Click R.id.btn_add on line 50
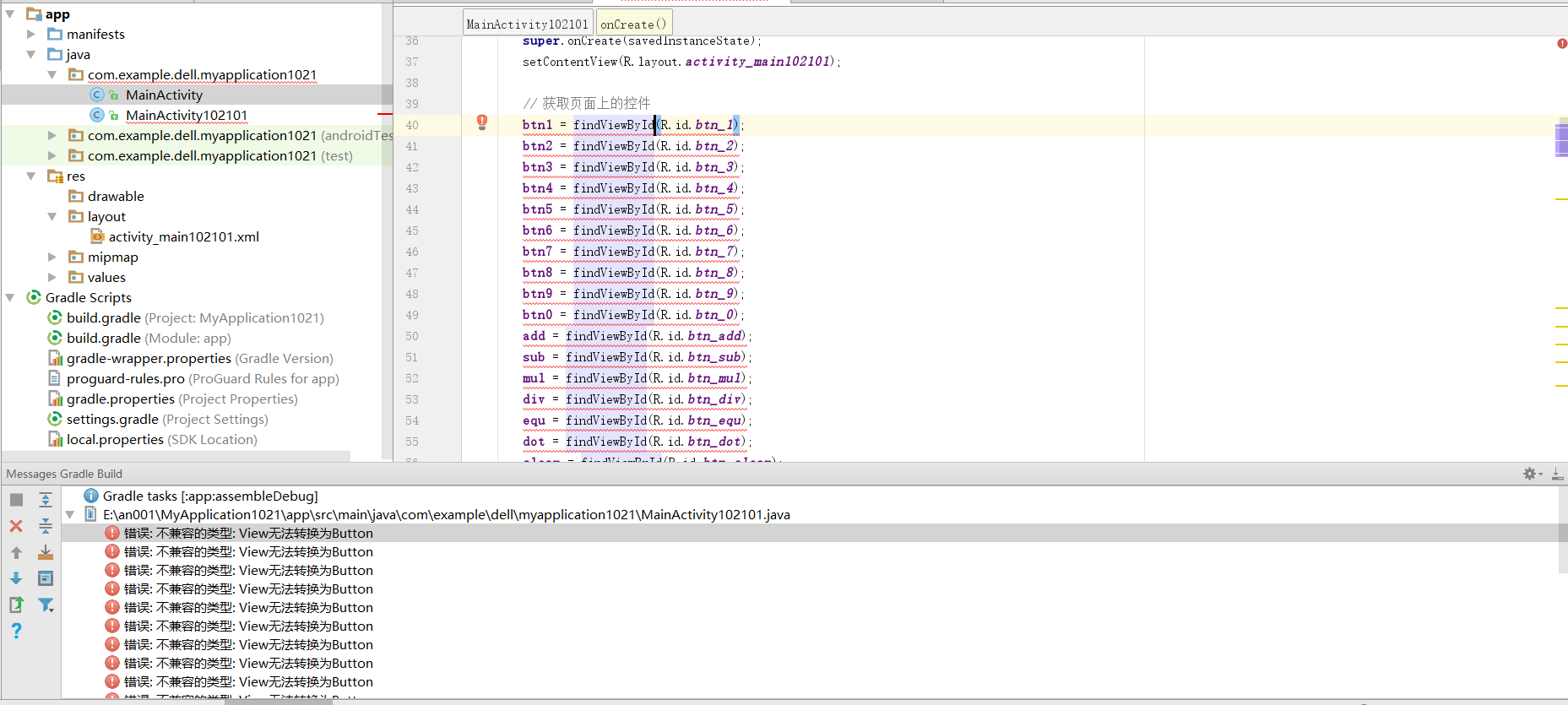 697,336
